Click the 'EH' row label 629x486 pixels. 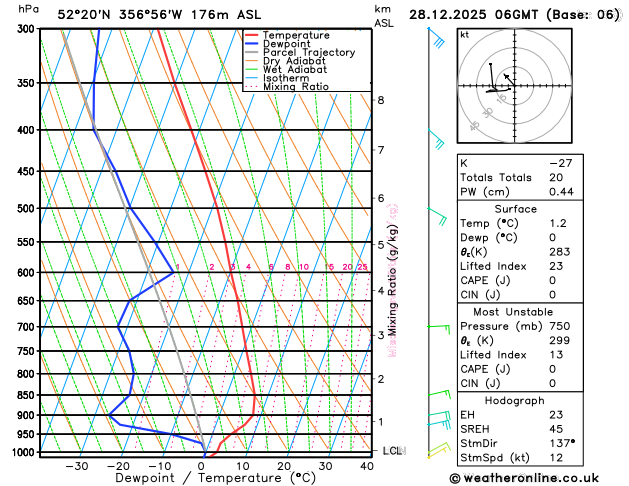tap(467, 415)
